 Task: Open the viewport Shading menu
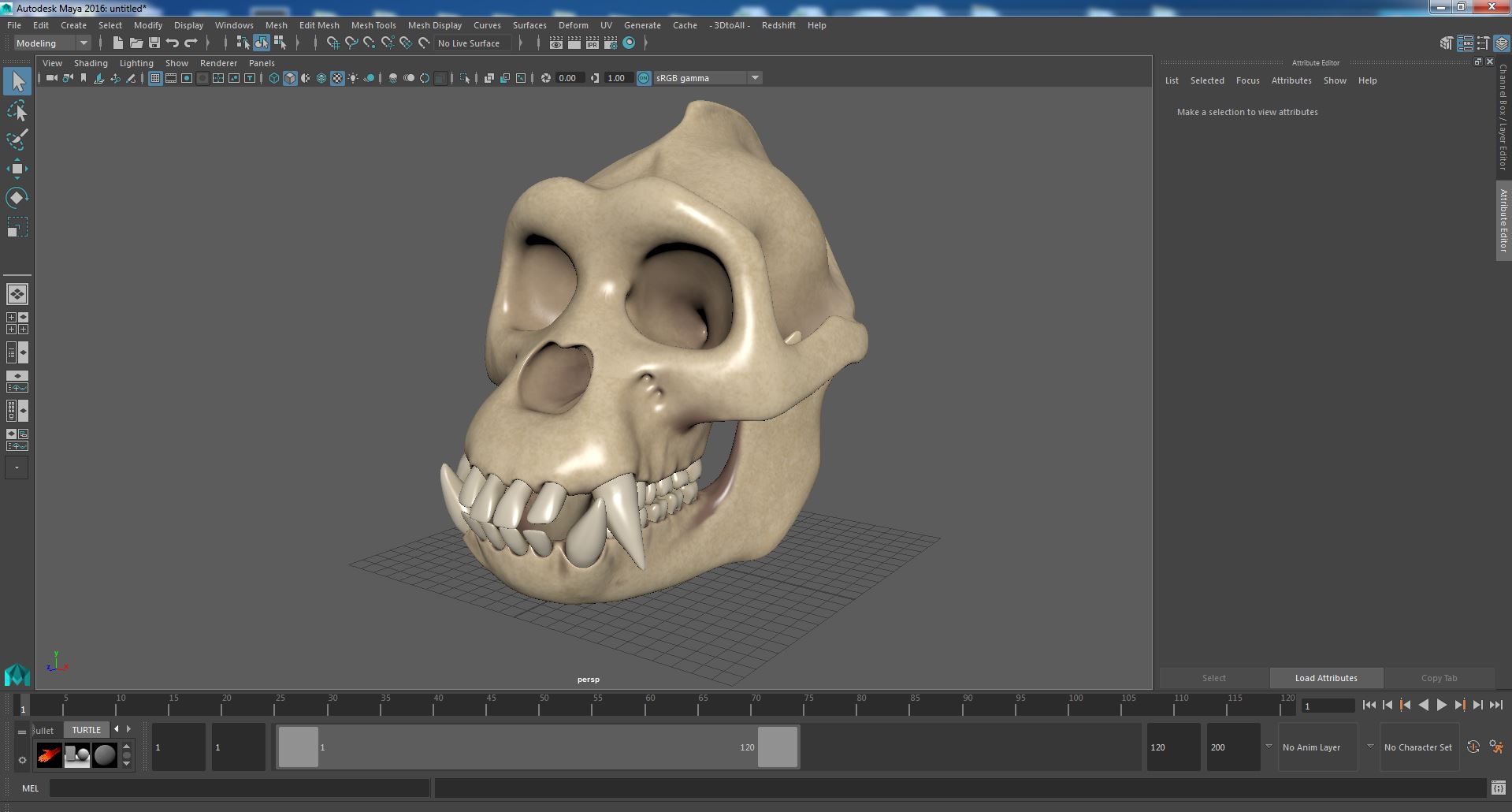coord(91,63)
